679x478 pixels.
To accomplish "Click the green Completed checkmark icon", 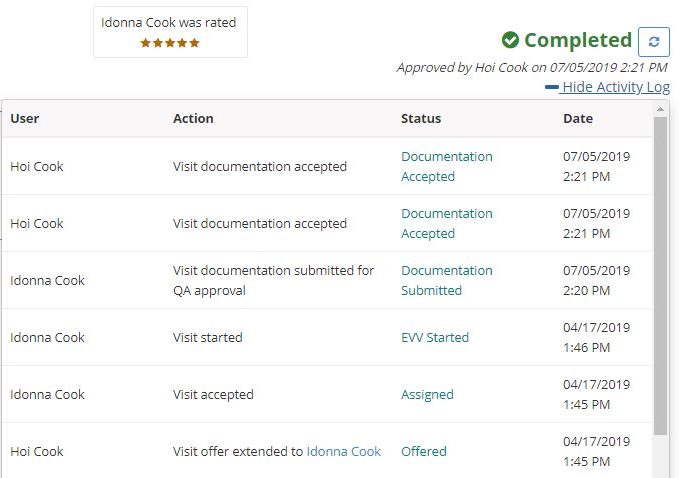I will pyautogui.click(x=510, y=41).
